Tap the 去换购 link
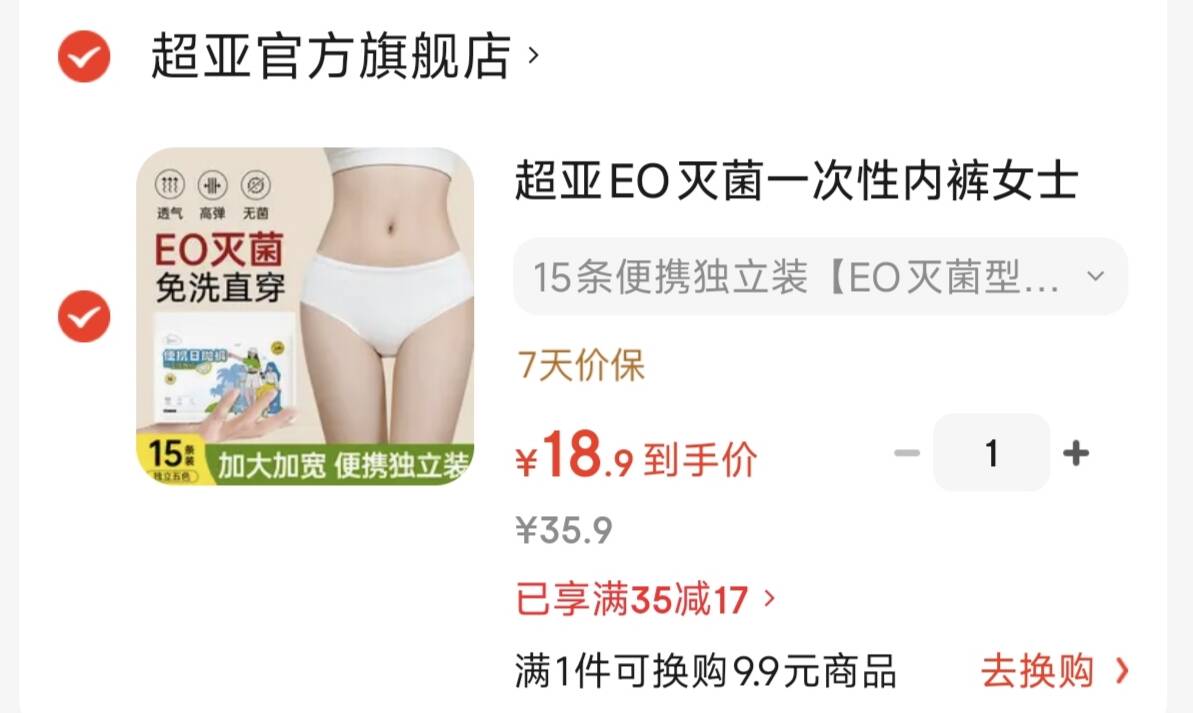The height and width of the screenshot is (713, 1193). 1037,671
